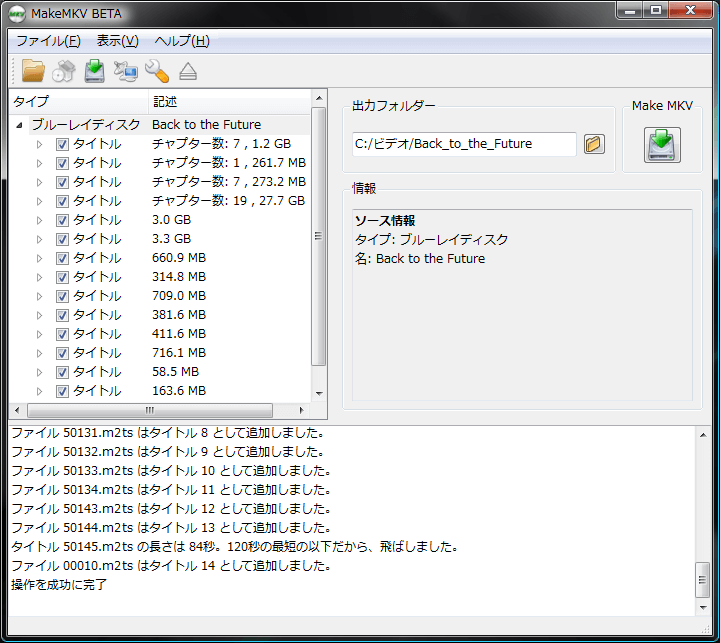Click the log panel scrollbar thumb
The width and height of the screenshot is (720, 643).
point(703,580)
